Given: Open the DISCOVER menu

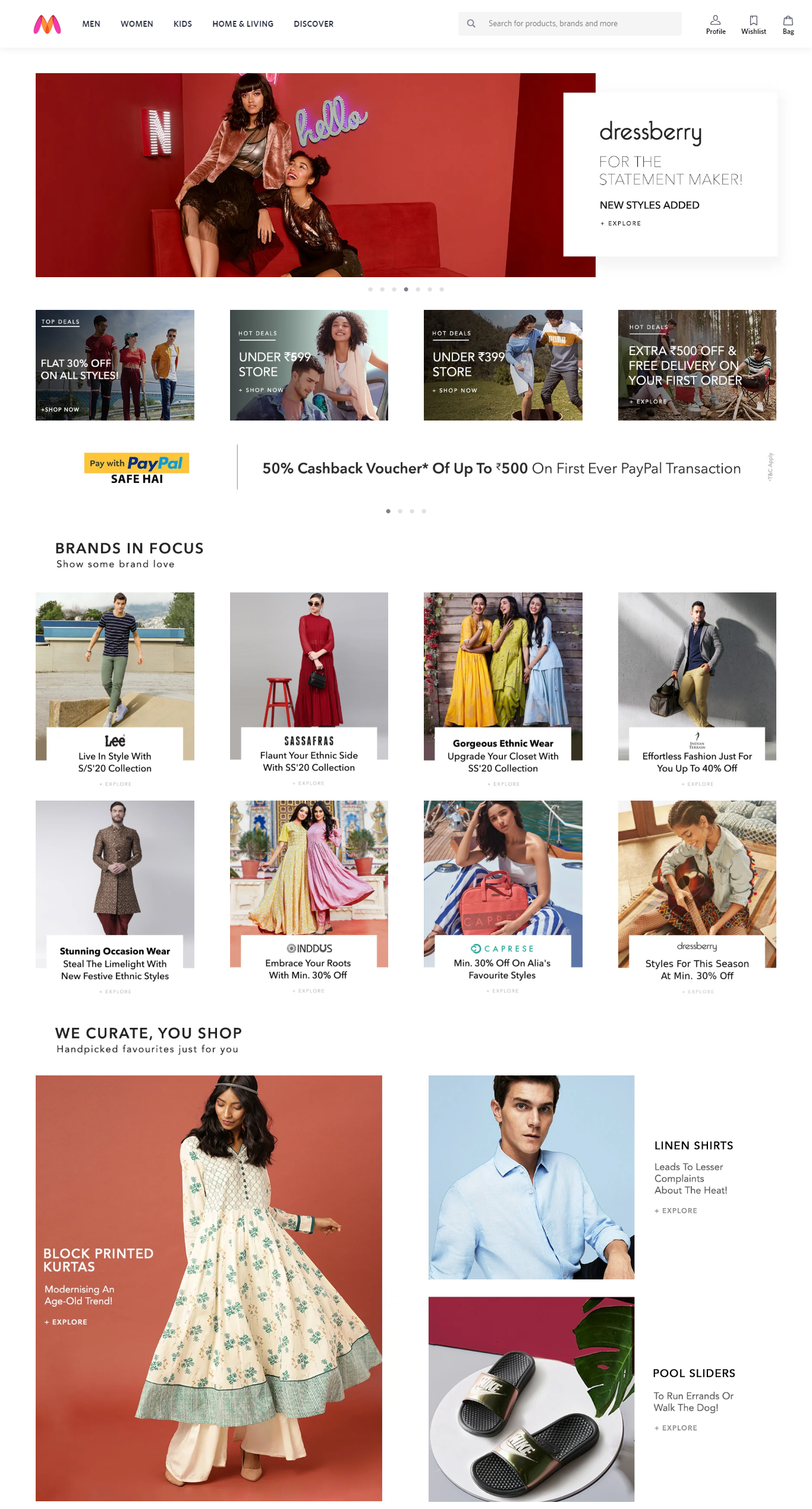Looking at the screenshot, I should (x=314, y=24).
